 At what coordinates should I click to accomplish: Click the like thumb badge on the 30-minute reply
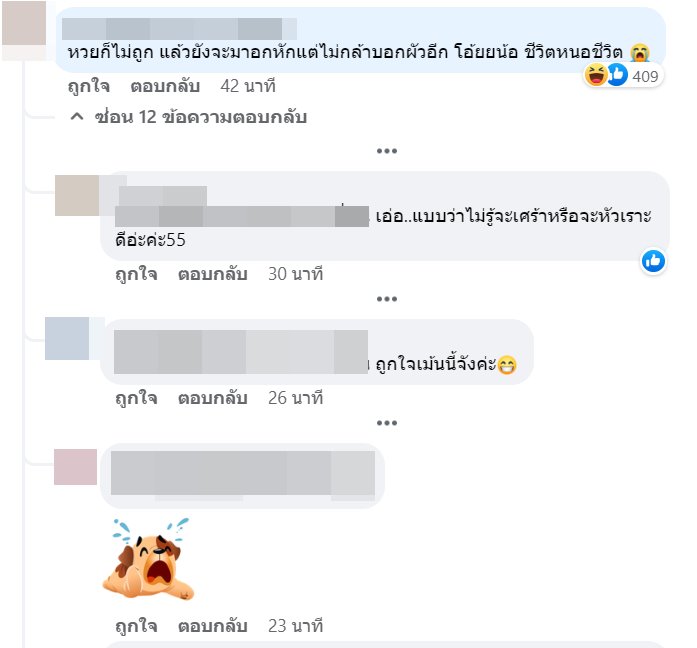tap(653, 261)
